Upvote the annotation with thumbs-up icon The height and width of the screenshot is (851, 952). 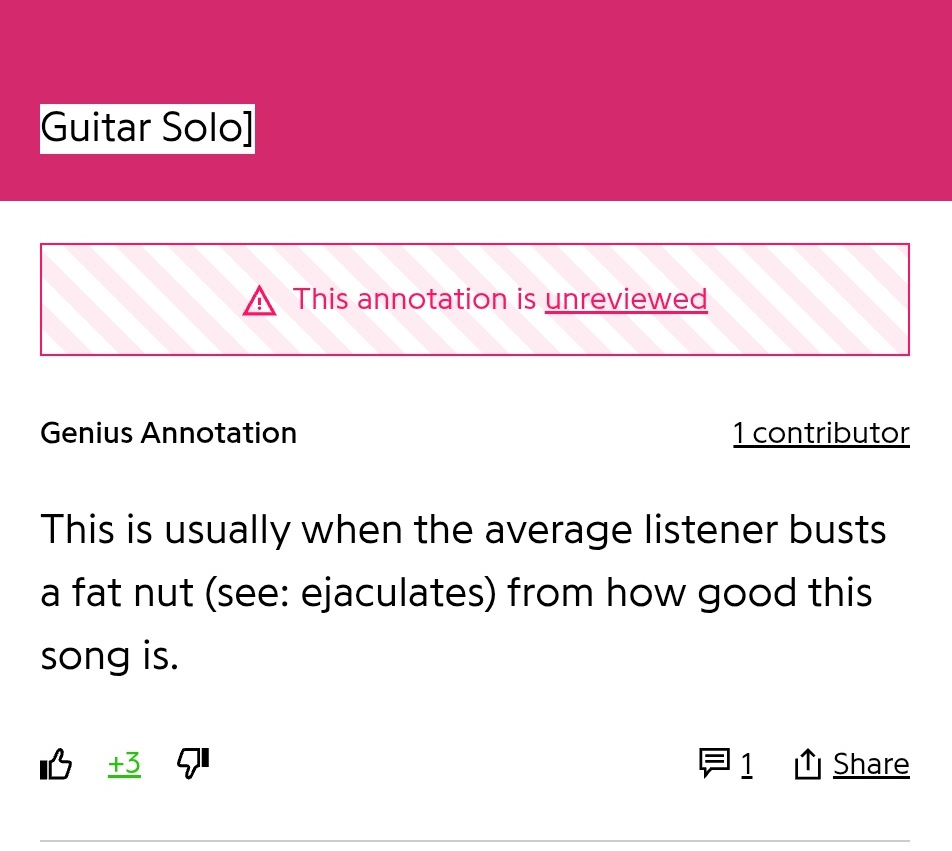coord(56,764)
